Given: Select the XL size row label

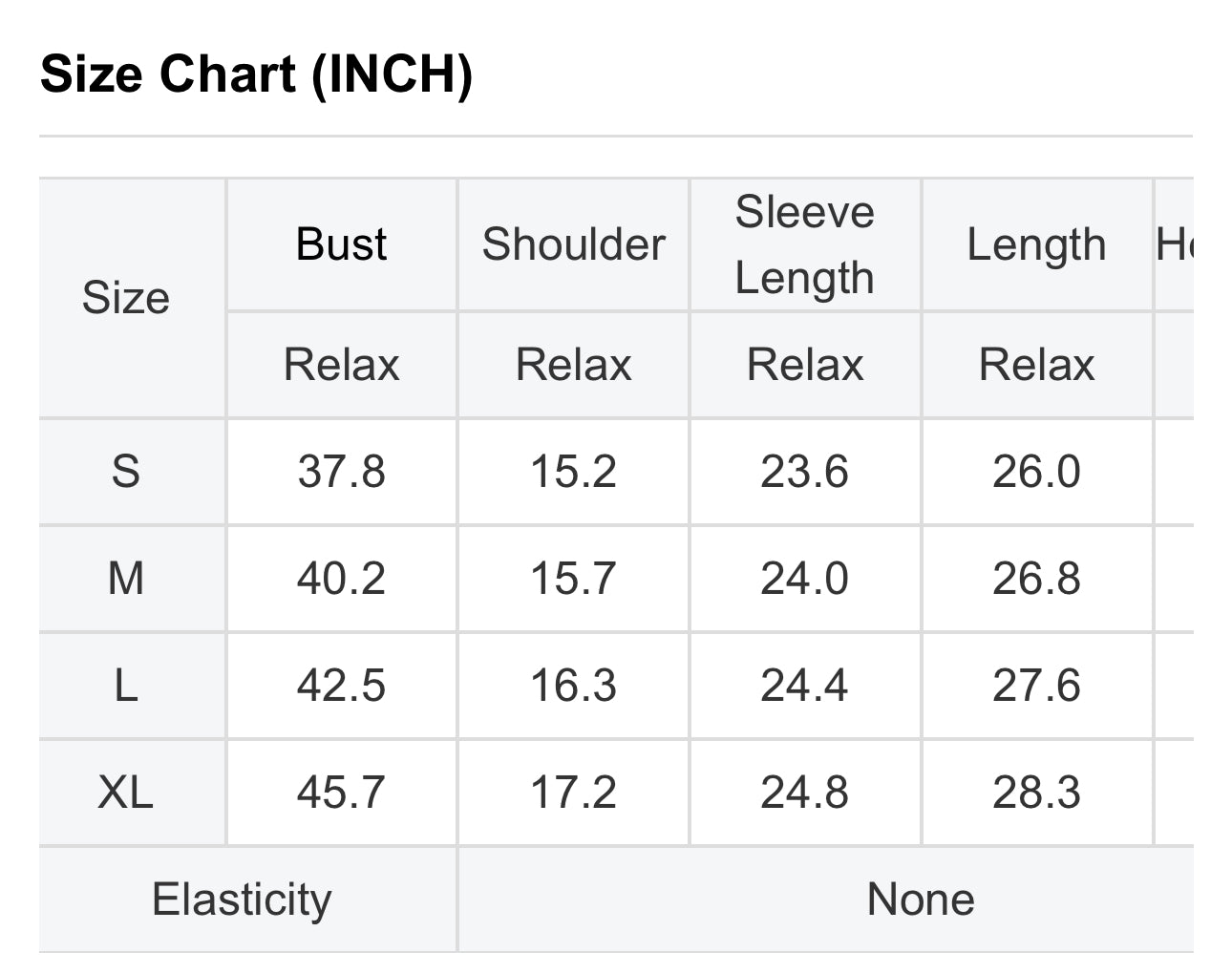Looking at the screenshot, I should [126, 793].
